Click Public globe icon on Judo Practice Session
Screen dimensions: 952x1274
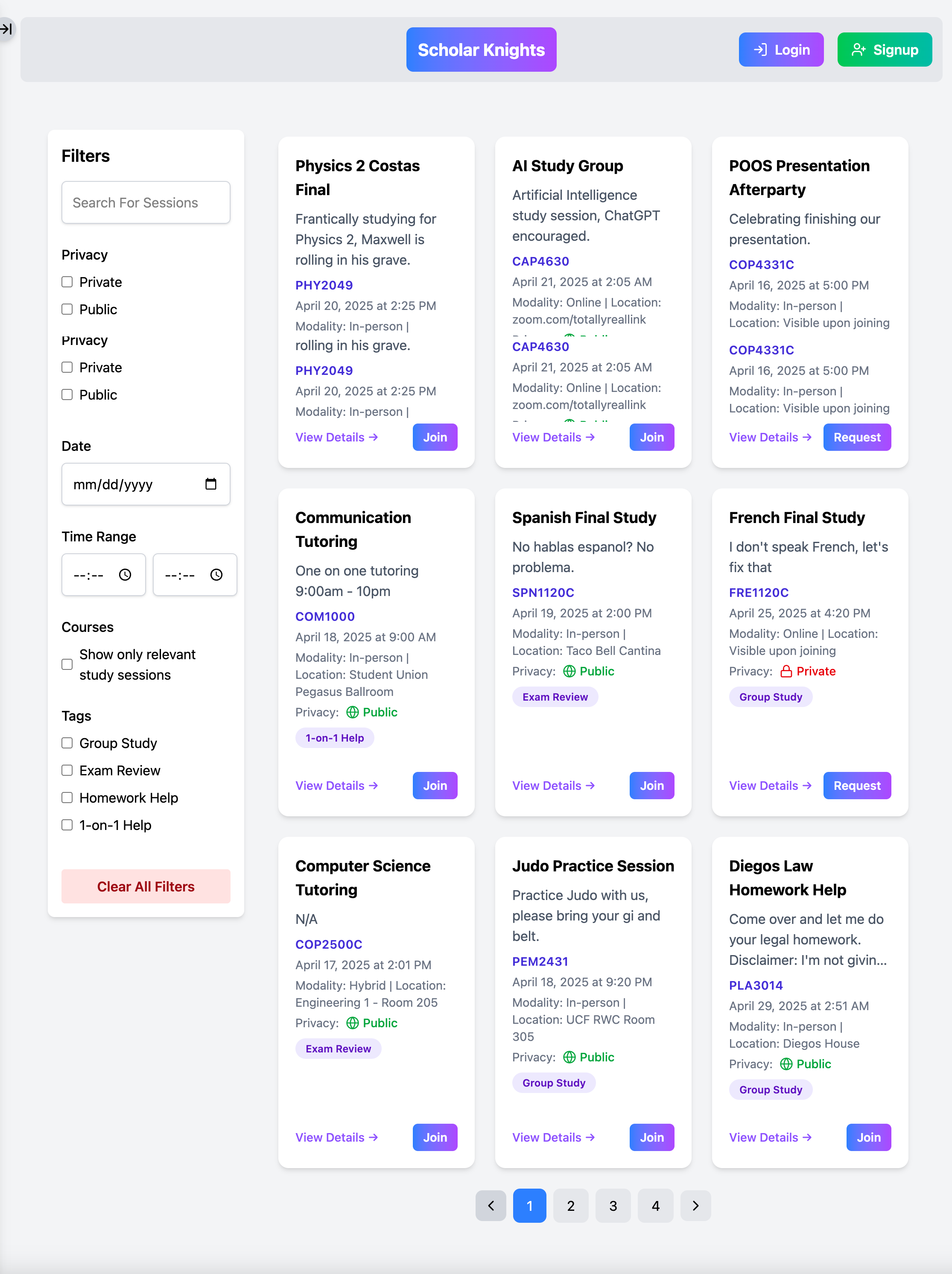[569, 1057]
